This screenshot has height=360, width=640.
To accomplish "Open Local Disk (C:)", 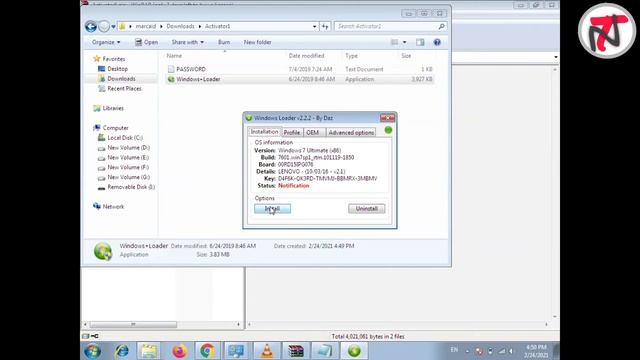I will (x=125, y=138).
